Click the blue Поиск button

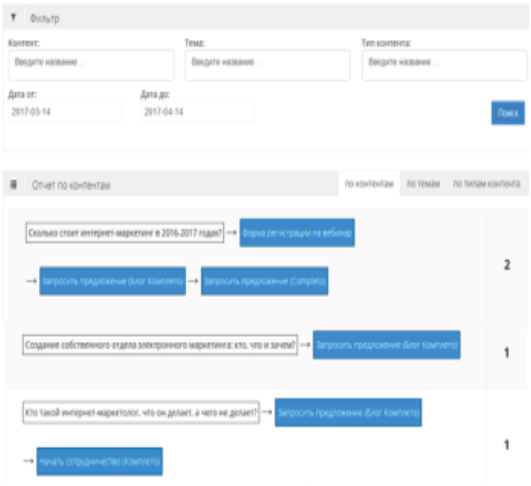click(508, 113)
